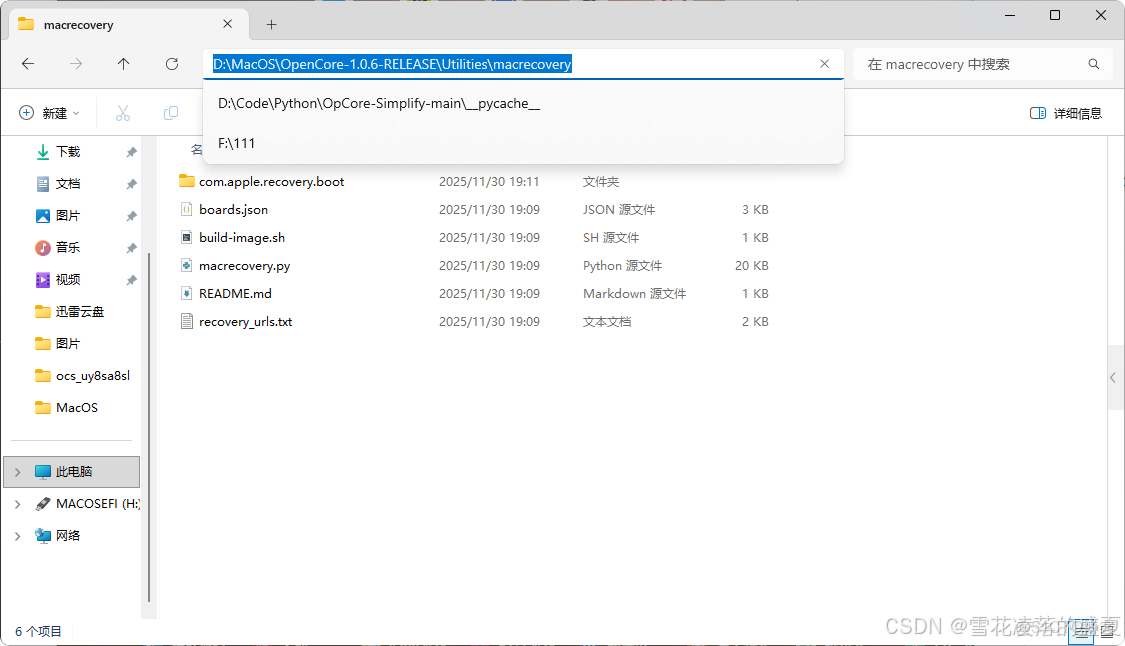
Task: Open Videos (视频) in sidebar
Action: [x=68, y=279]
